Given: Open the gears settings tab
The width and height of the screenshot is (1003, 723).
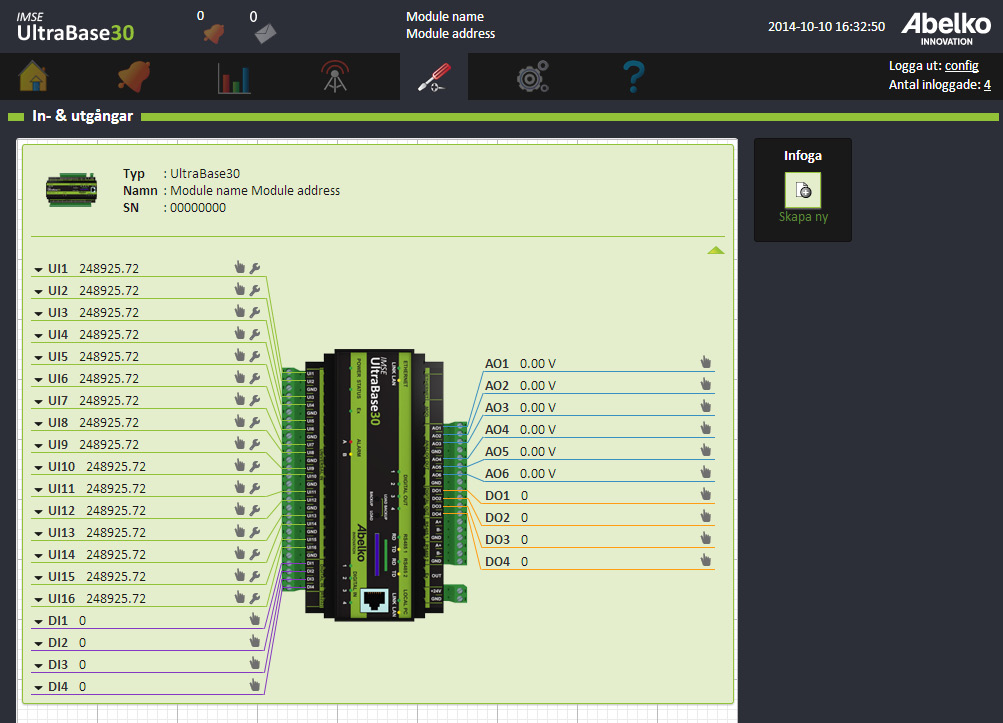Looking at the screenshot, I should (533, 76).
